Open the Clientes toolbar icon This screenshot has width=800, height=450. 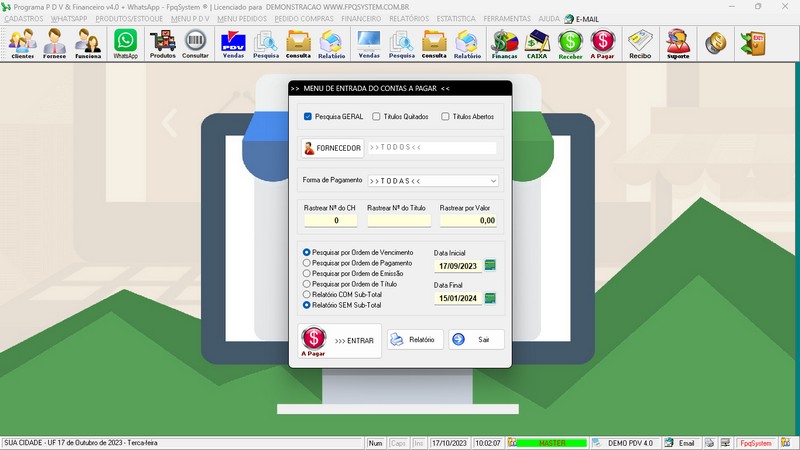pyautogui.click(x=22, y=44)
